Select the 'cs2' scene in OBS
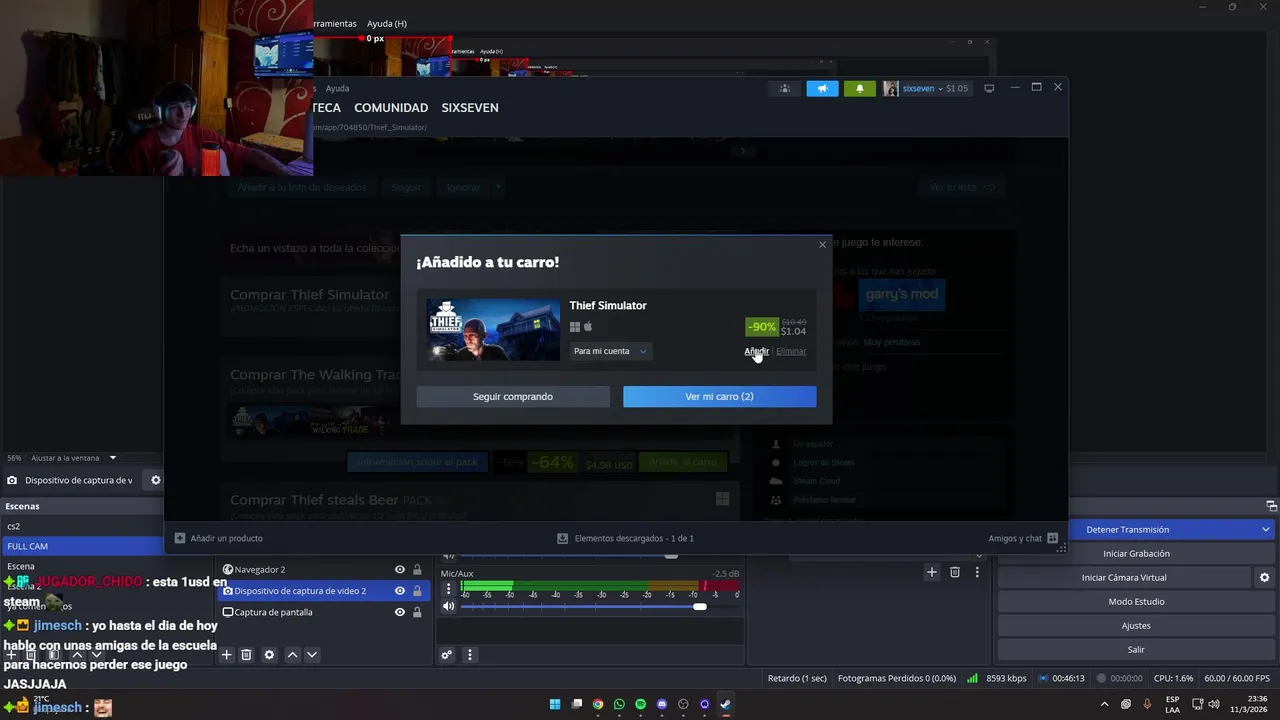 click(x=82, y=526)
